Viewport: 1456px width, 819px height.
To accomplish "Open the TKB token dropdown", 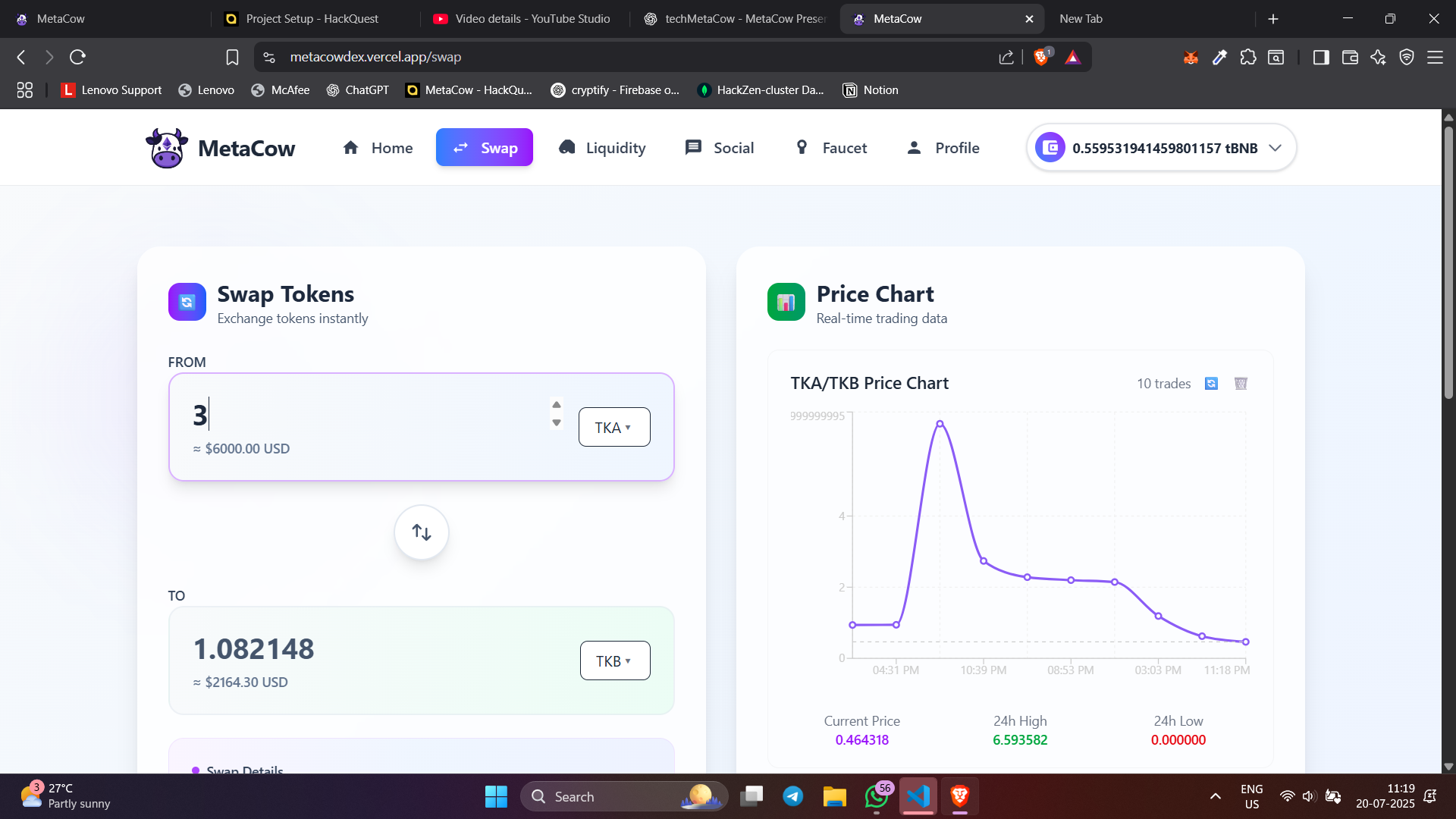I will click(x=614, y=661).
